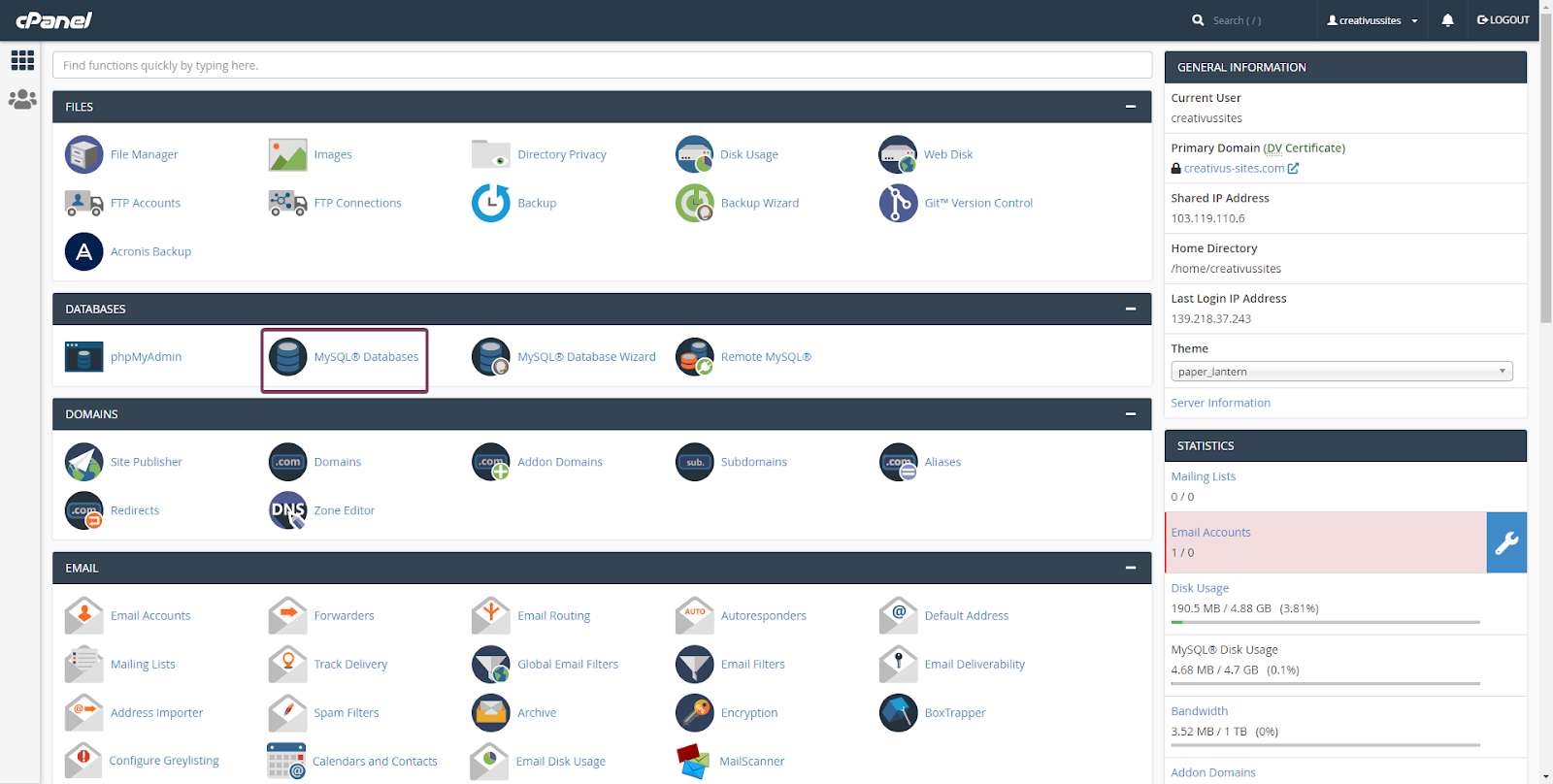
Task: Open the MailScanner icon
Action: pyautogui.click(x=693, y=762)
